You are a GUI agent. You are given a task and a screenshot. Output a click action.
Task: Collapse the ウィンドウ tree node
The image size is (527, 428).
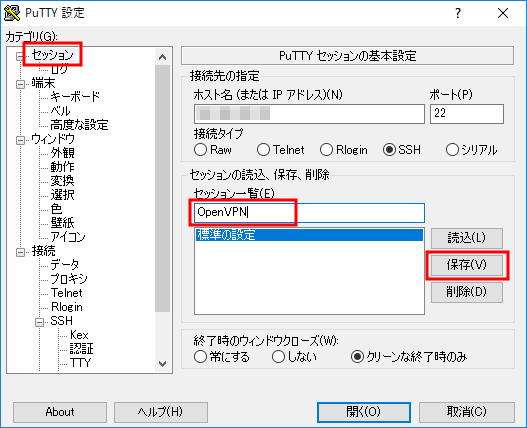tap(20, 140)
